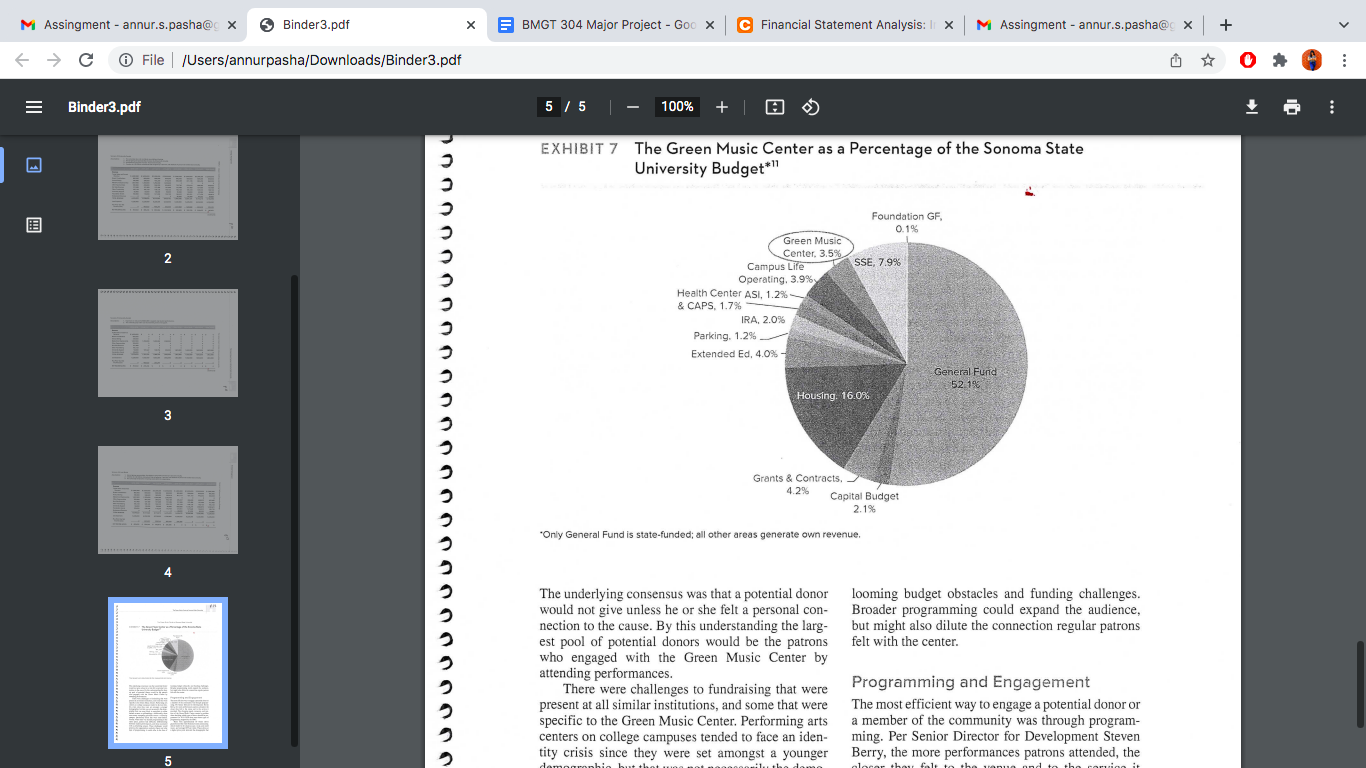Print the Binder3.pdf document
The image size is (1366, 768).
(1291, 107)
